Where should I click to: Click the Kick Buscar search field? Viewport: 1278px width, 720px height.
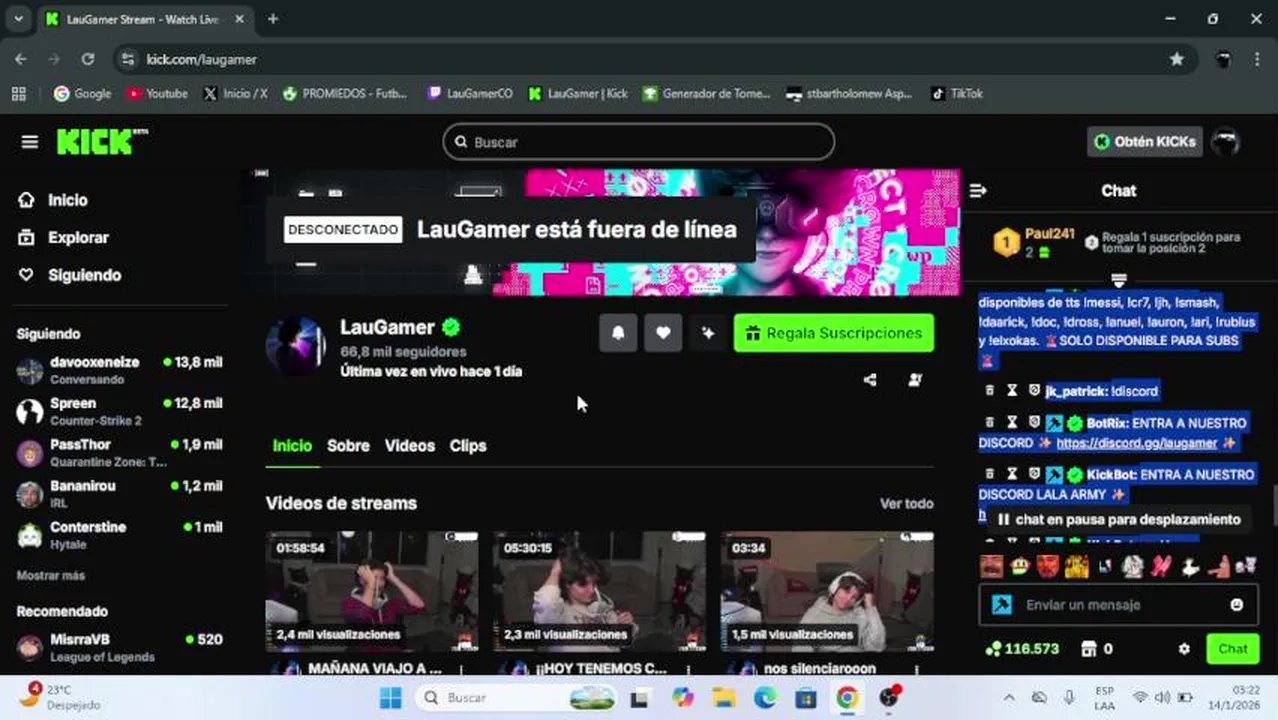pos(639,142)
